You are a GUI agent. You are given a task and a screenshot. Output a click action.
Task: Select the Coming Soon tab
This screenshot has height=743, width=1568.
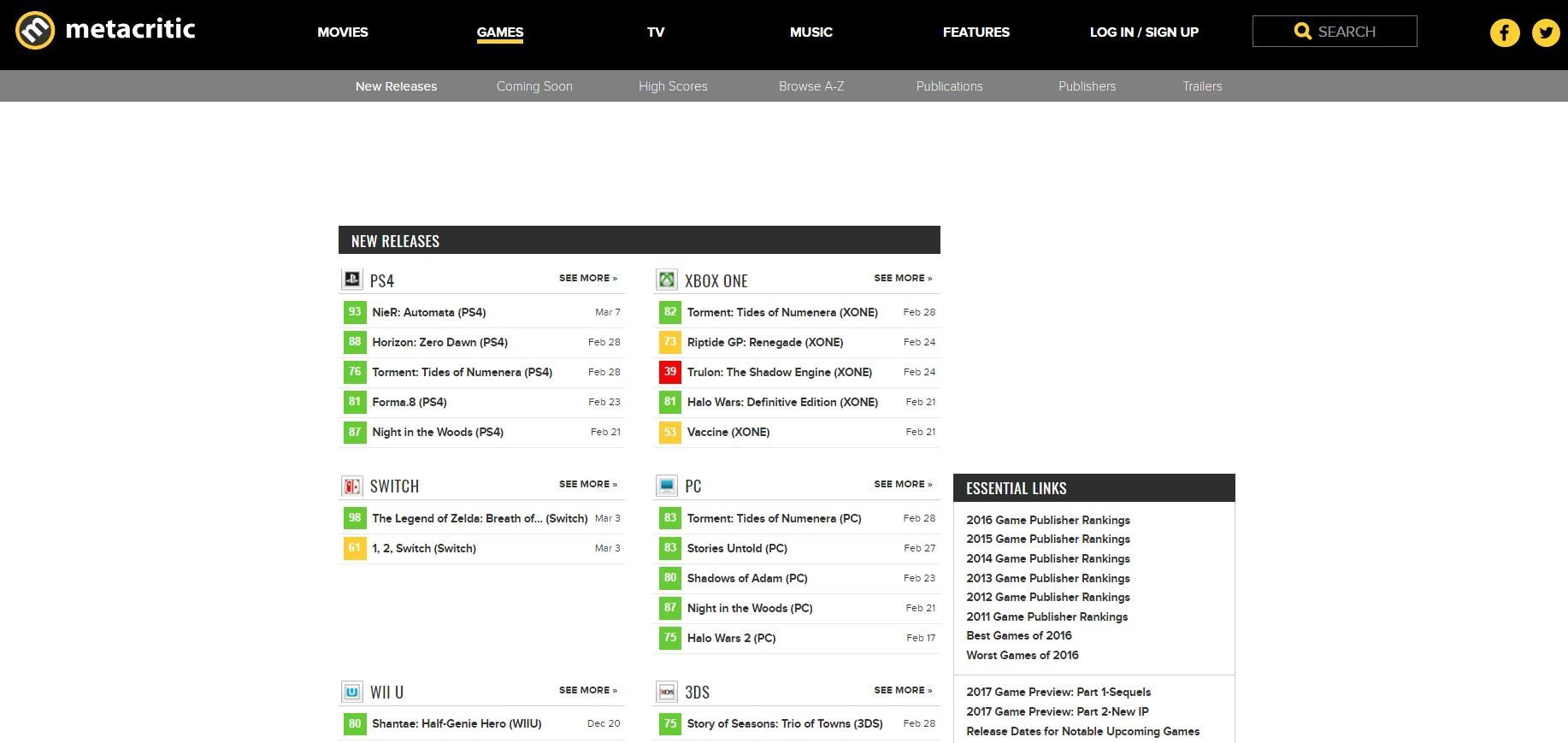coord(534,86)
